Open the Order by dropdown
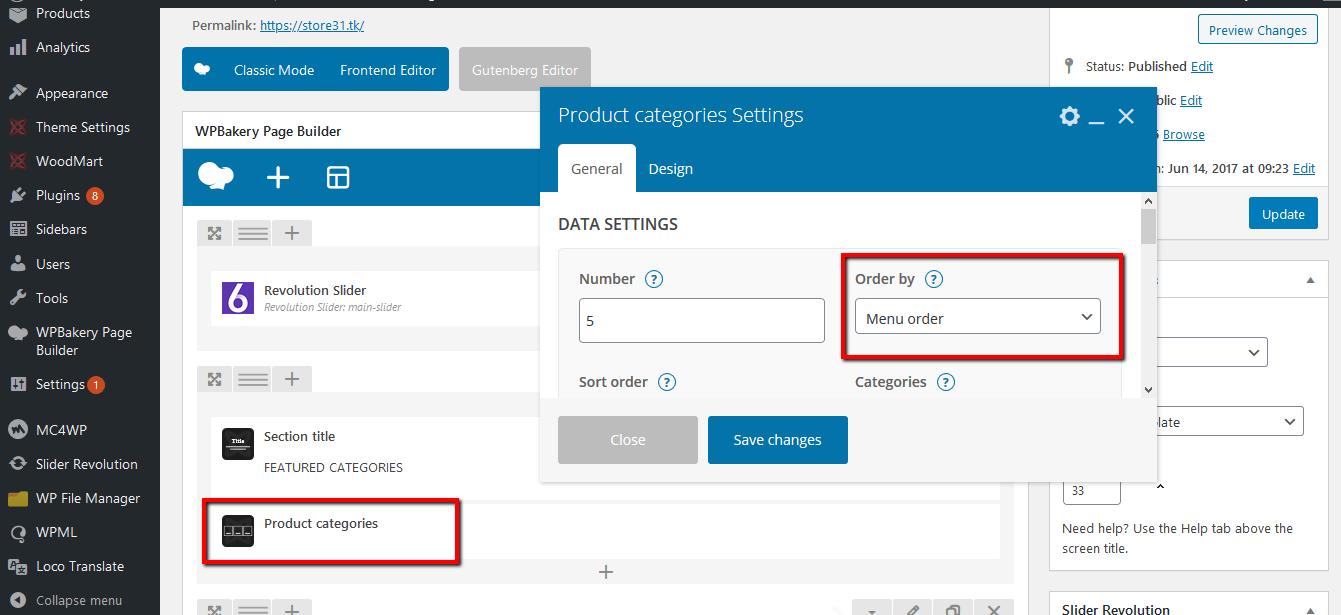This screenshot has width=1341, height=615. [x=978, y=318]
